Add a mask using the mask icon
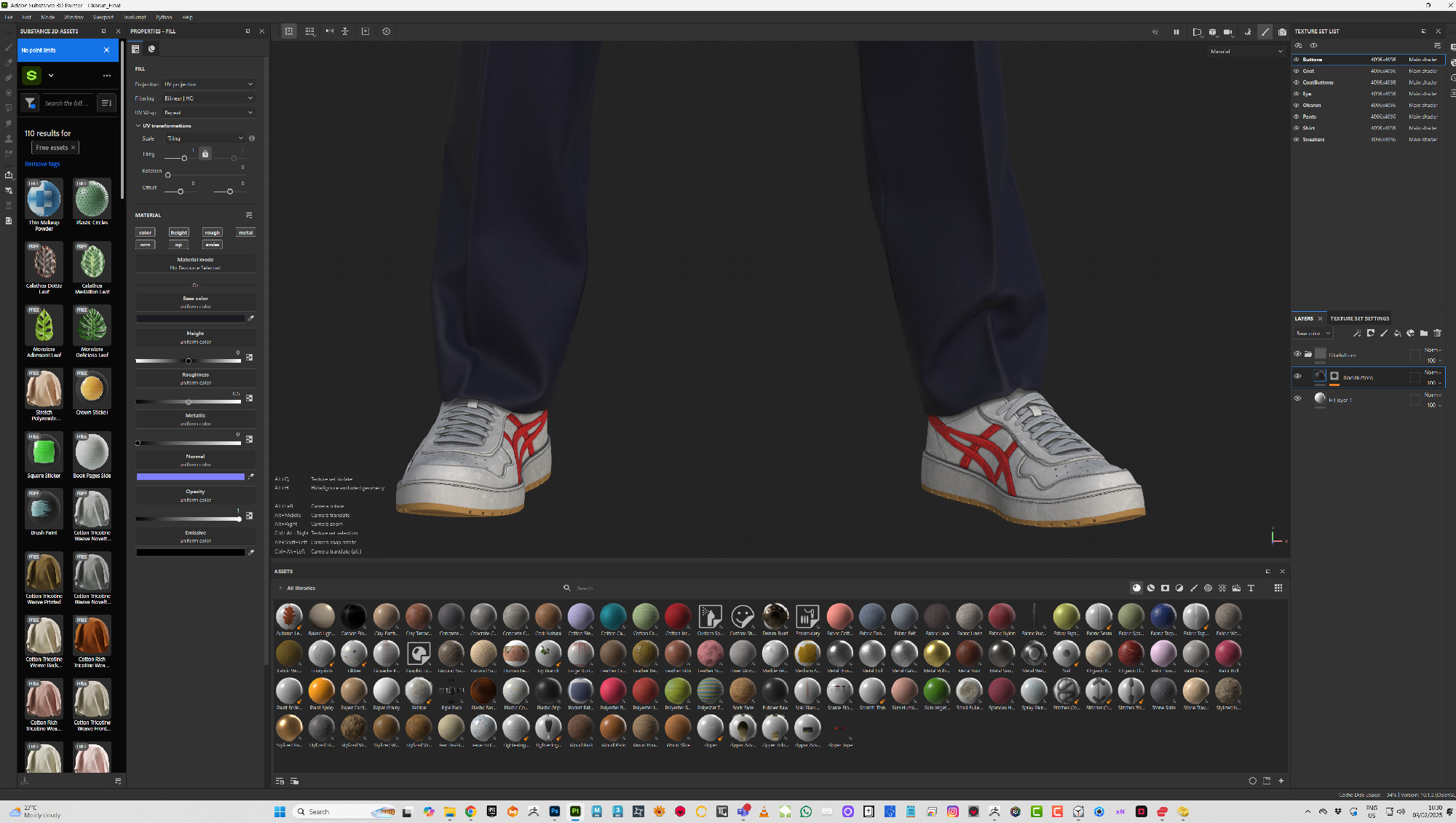 point(1371,334)
